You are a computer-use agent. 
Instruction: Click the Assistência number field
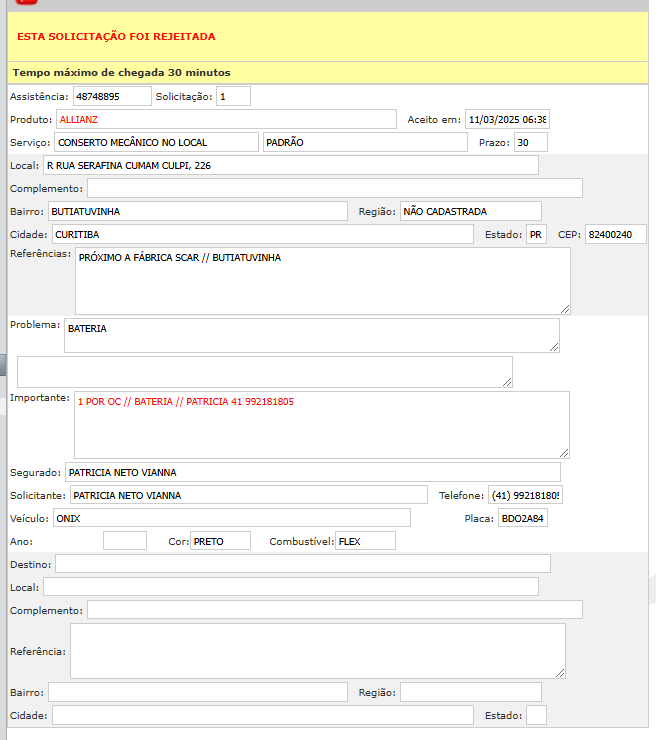(x=111, y=97)
